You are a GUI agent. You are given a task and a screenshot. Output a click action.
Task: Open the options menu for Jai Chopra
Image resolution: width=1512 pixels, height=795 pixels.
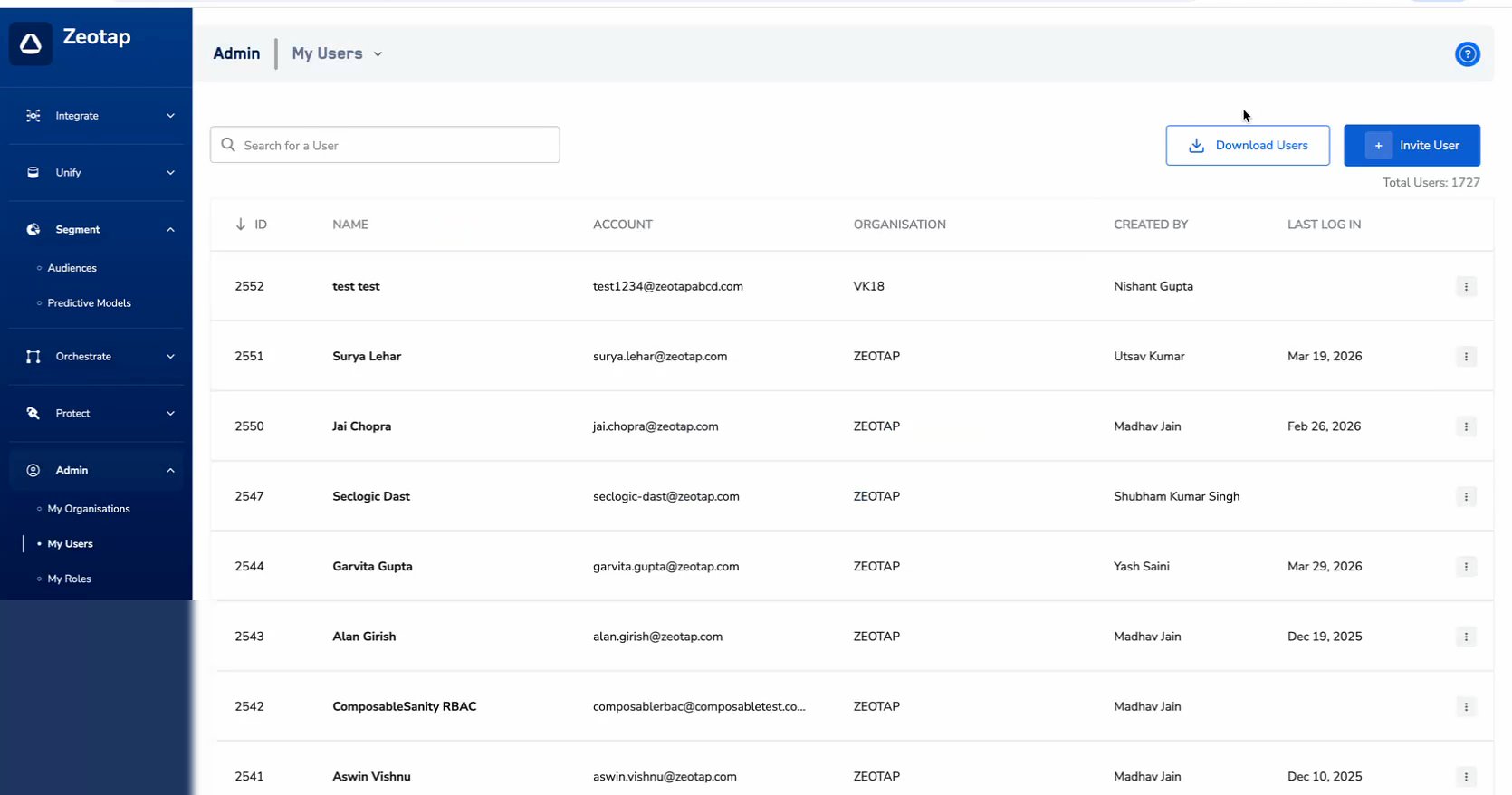1466,426
